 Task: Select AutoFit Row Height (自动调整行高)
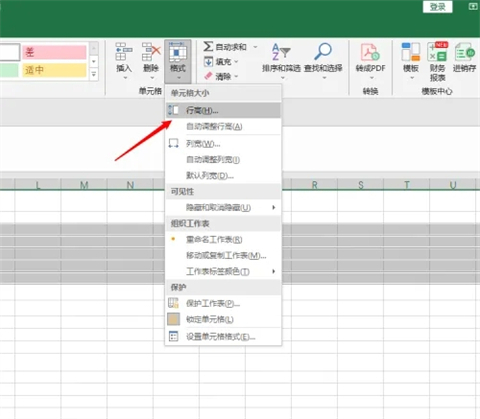(x=223, y=126)
